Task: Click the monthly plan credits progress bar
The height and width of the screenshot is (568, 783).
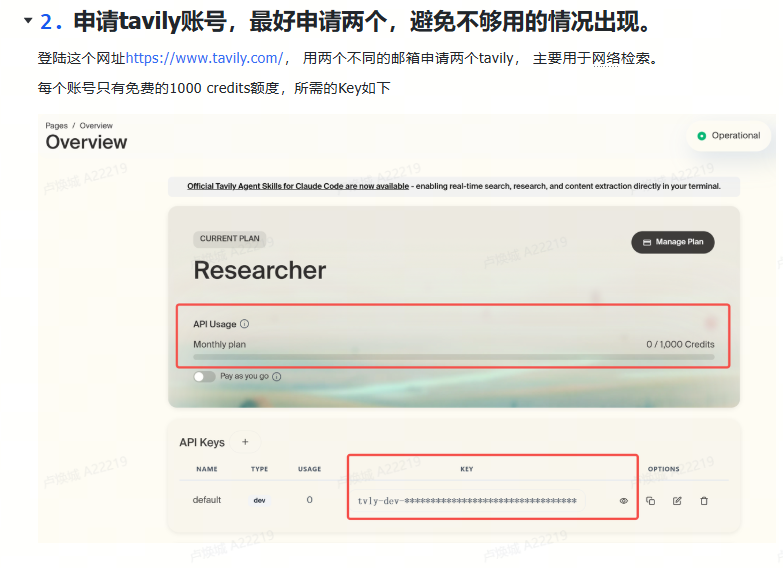Action: 454,357
